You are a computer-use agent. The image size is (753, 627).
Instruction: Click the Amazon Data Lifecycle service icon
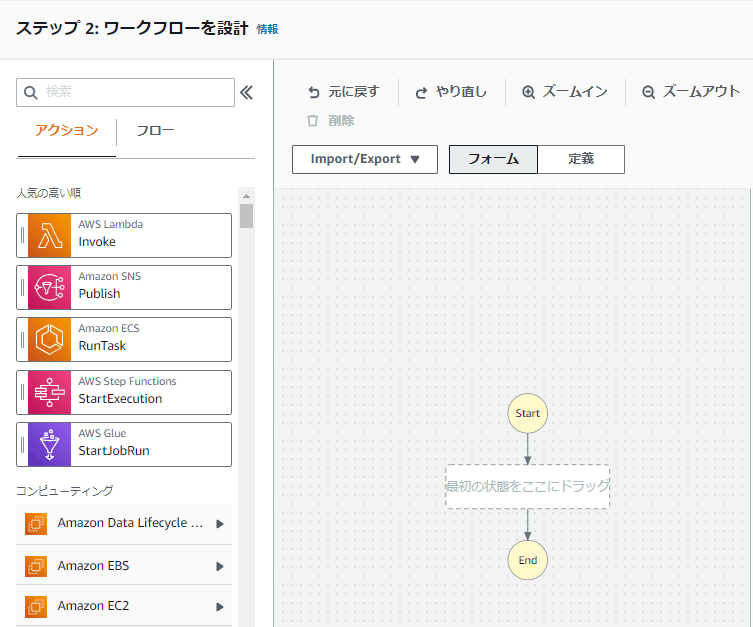36,523
